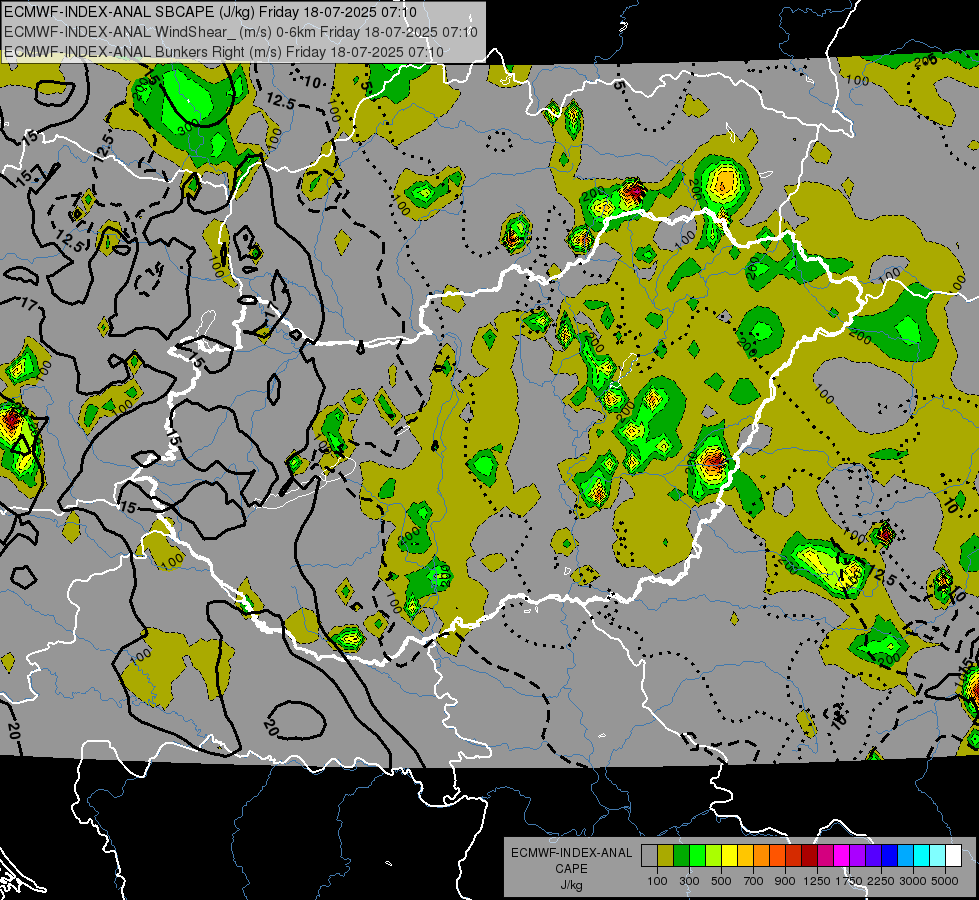979x900 pixels.
Task: Click the legend's 1750 tick label
Action: click(849, 881)
